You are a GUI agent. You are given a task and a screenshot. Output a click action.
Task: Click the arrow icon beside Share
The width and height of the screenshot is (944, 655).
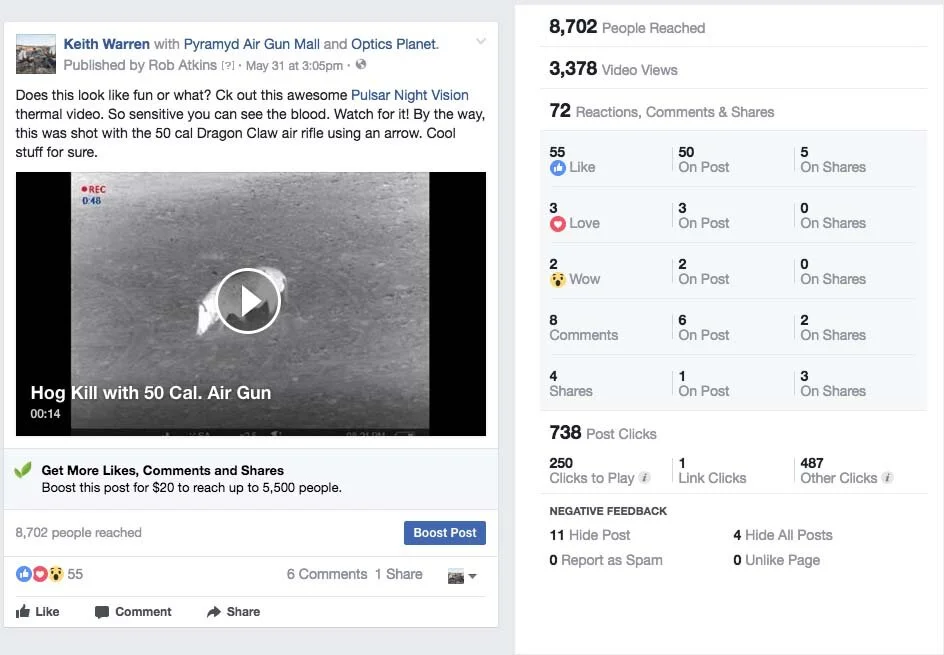(x=214, y=612)
